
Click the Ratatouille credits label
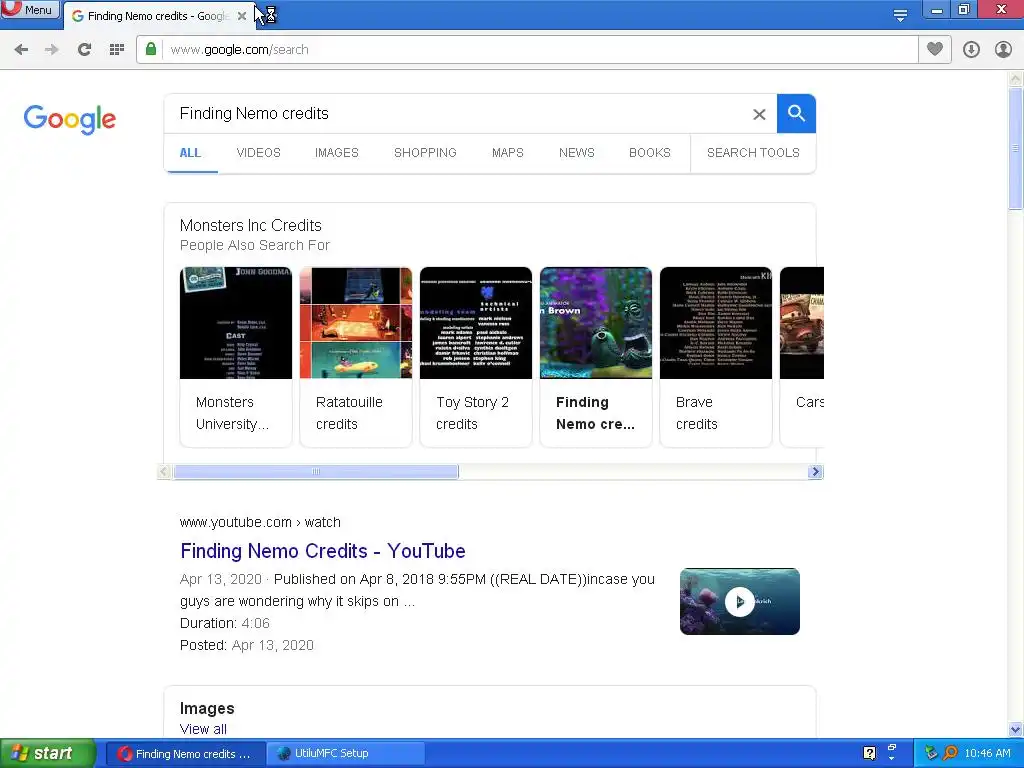click(x=349, y=413)
